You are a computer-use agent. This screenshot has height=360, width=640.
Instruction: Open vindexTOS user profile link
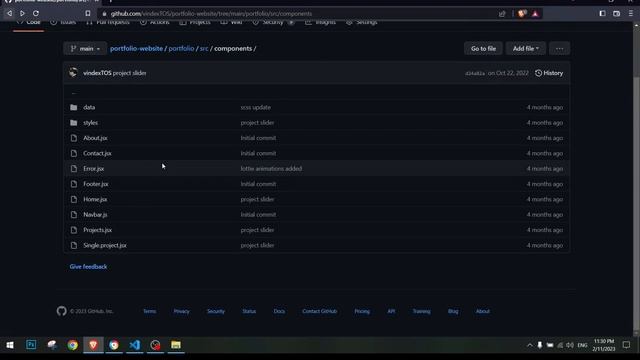pyautogui.click(x=97, y=73)
